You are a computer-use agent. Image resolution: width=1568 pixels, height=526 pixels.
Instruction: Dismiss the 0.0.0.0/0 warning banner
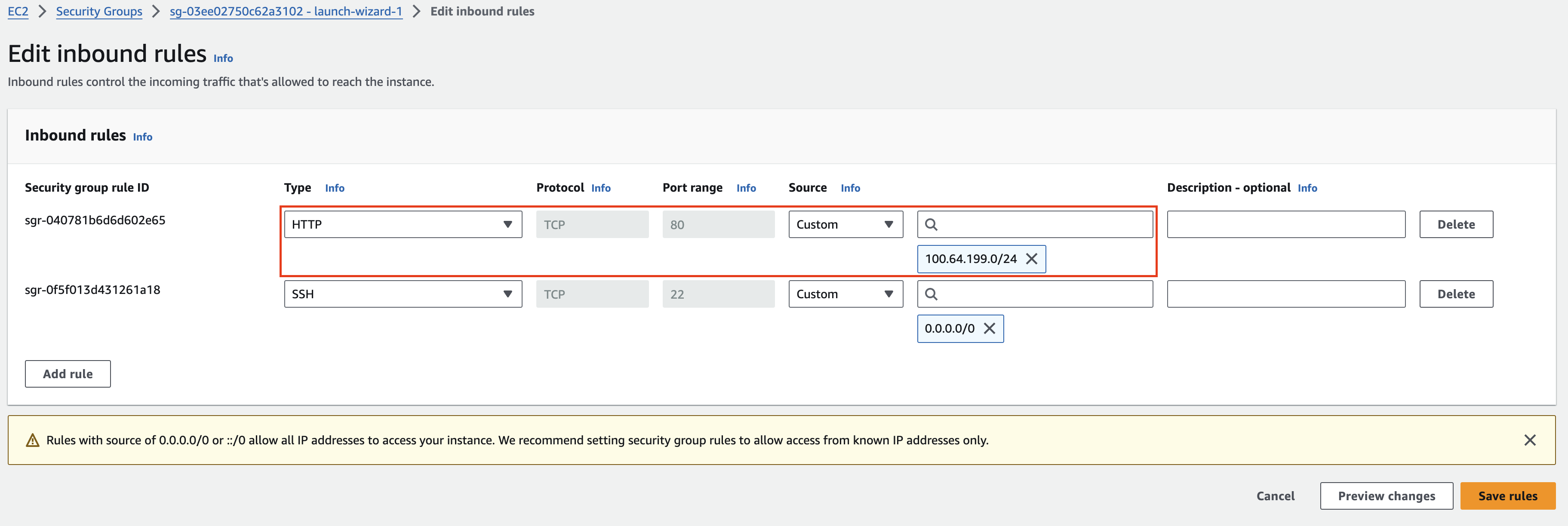1530,440
